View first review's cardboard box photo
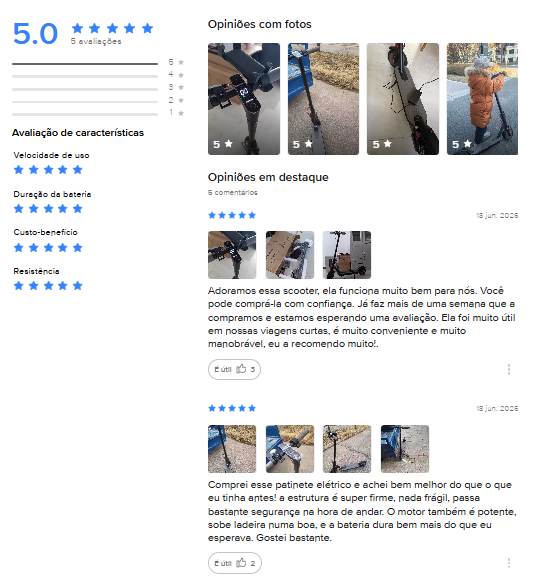The image size is (535, 583). (290, 255)
